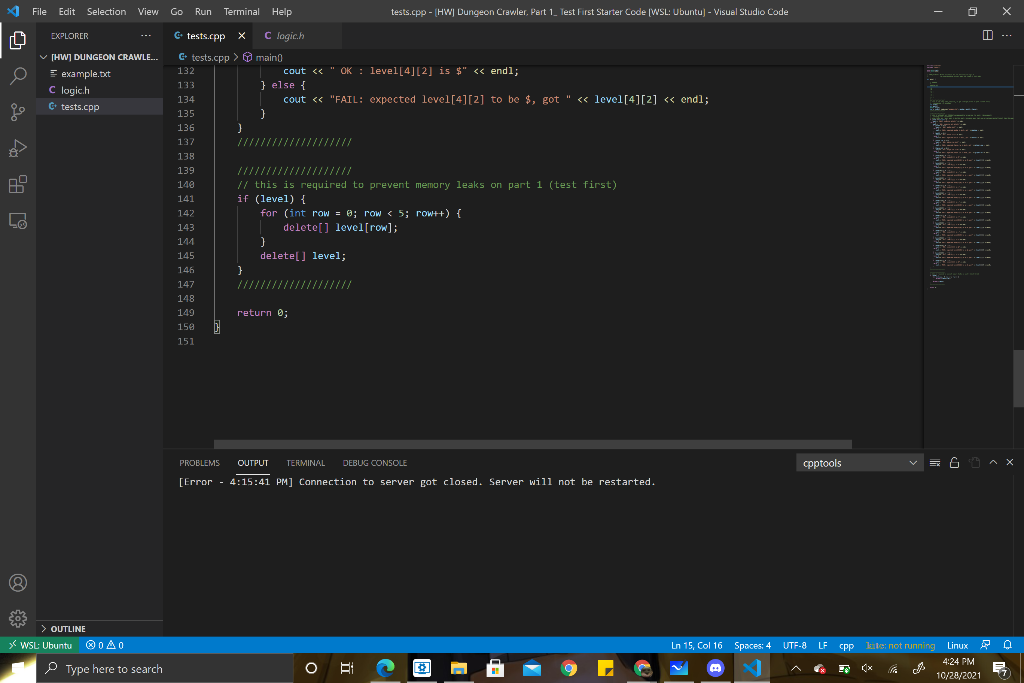Click the WSL: Ubuntu remote indicator
1024x683 pixels.
tap(40, 645)
